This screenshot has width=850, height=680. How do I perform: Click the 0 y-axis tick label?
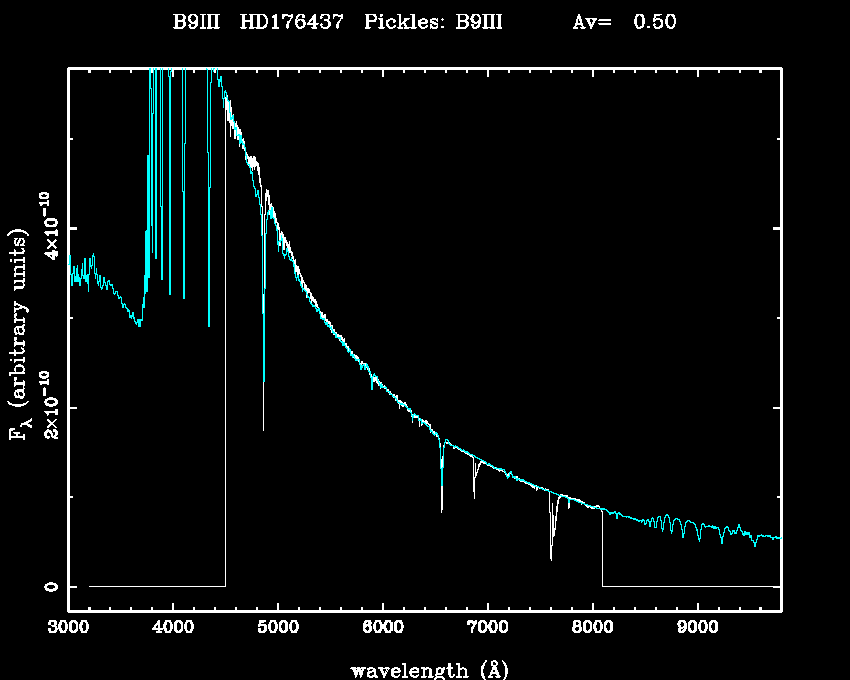click(x=52, y=586)
